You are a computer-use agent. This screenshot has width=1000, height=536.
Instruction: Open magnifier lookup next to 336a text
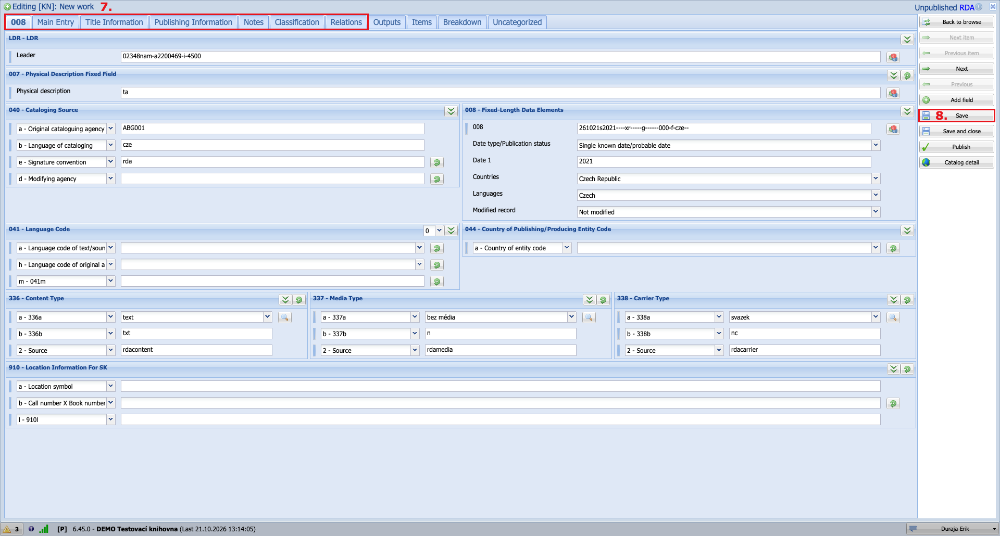(284, 317)
